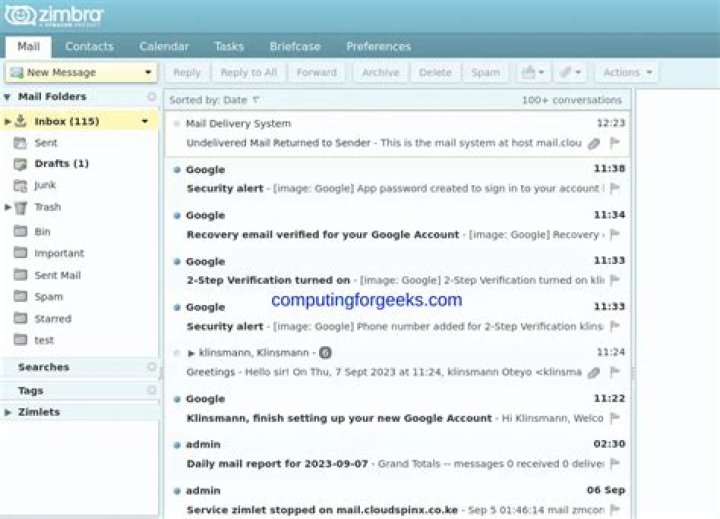The image size is (720, 519).
Task: Open the Calendar tab
Action: click(164, 46)
